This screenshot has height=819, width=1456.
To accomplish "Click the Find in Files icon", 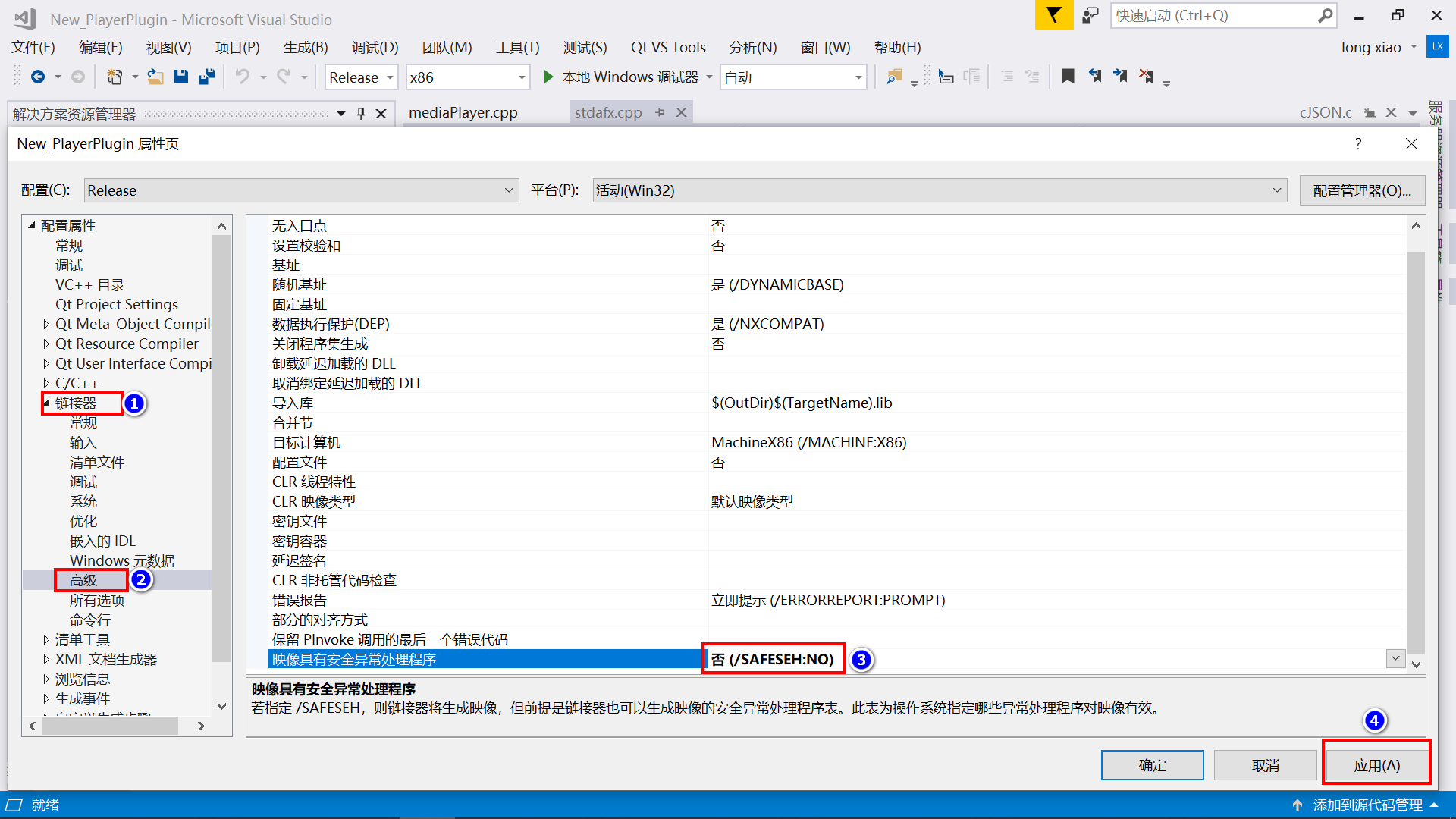I will click(894, 77).
